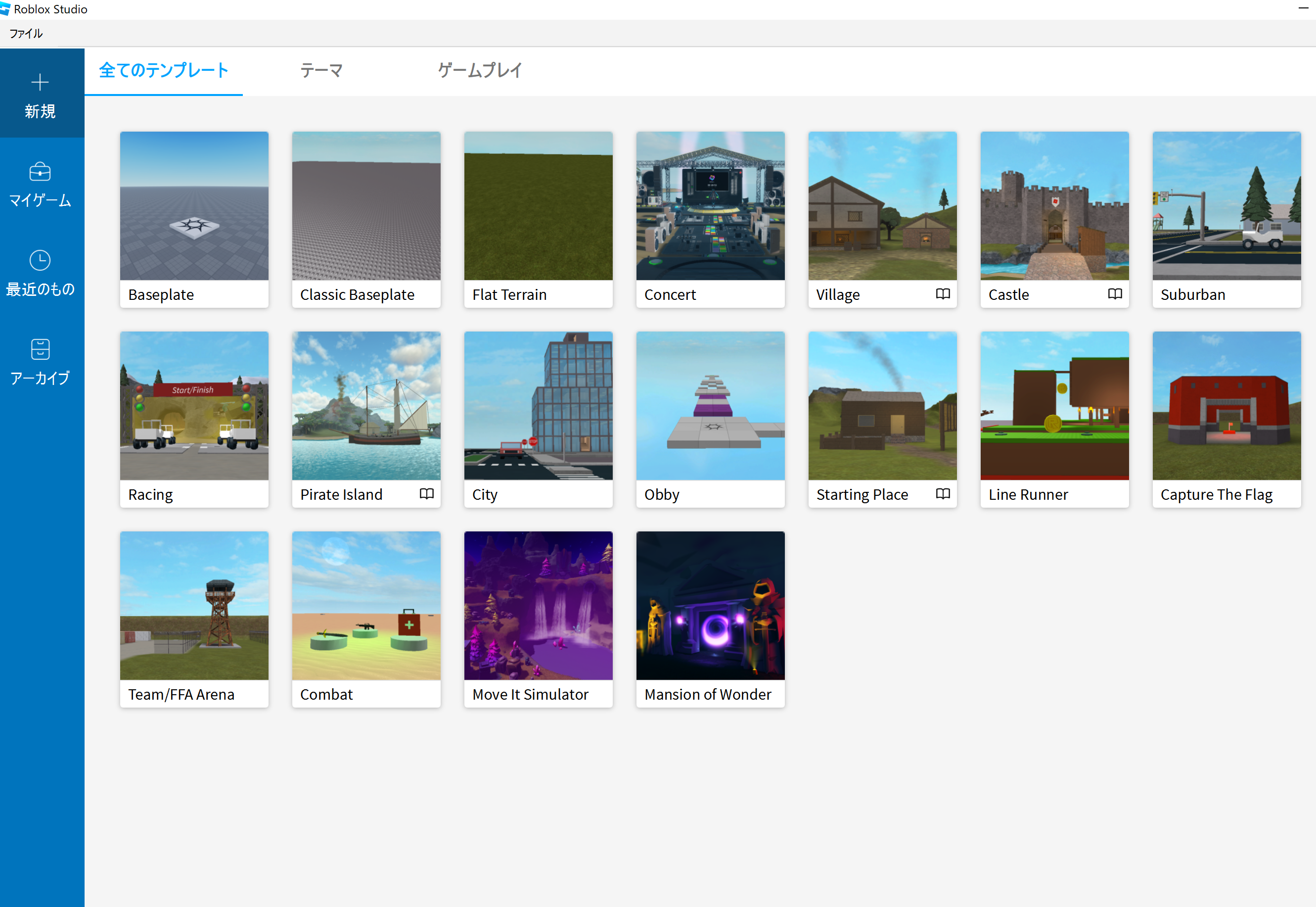Click the Capture The Flag label text
This screenshot has width=1316, height=907.
1217,495
